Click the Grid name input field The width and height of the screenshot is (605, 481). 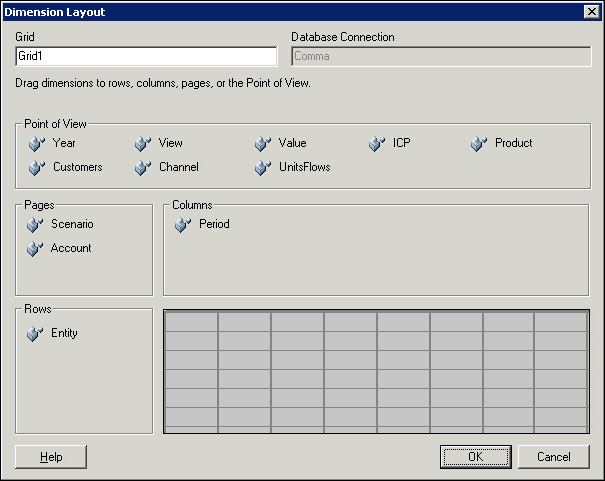tap(146, 57)
